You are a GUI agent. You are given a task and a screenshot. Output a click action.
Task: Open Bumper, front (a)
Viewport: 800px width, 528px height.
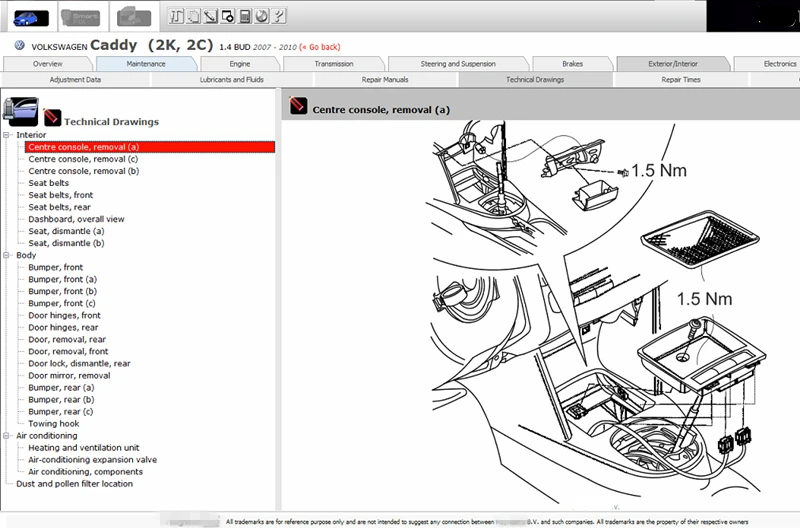pos(63,279)
